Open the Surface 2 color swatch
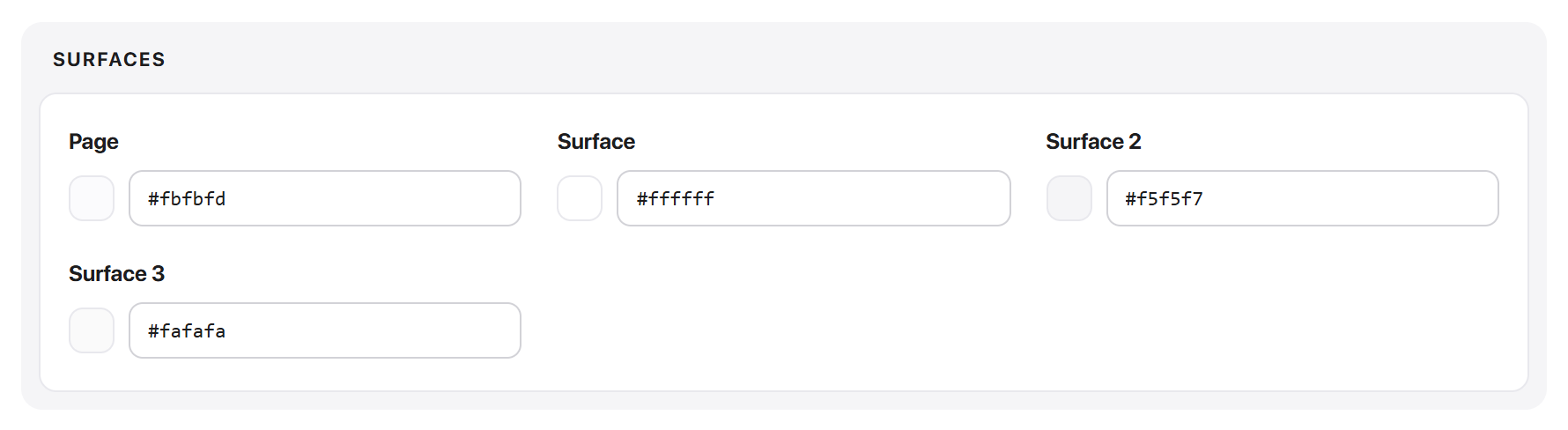1568x430 pixels. pos(1069,198)
